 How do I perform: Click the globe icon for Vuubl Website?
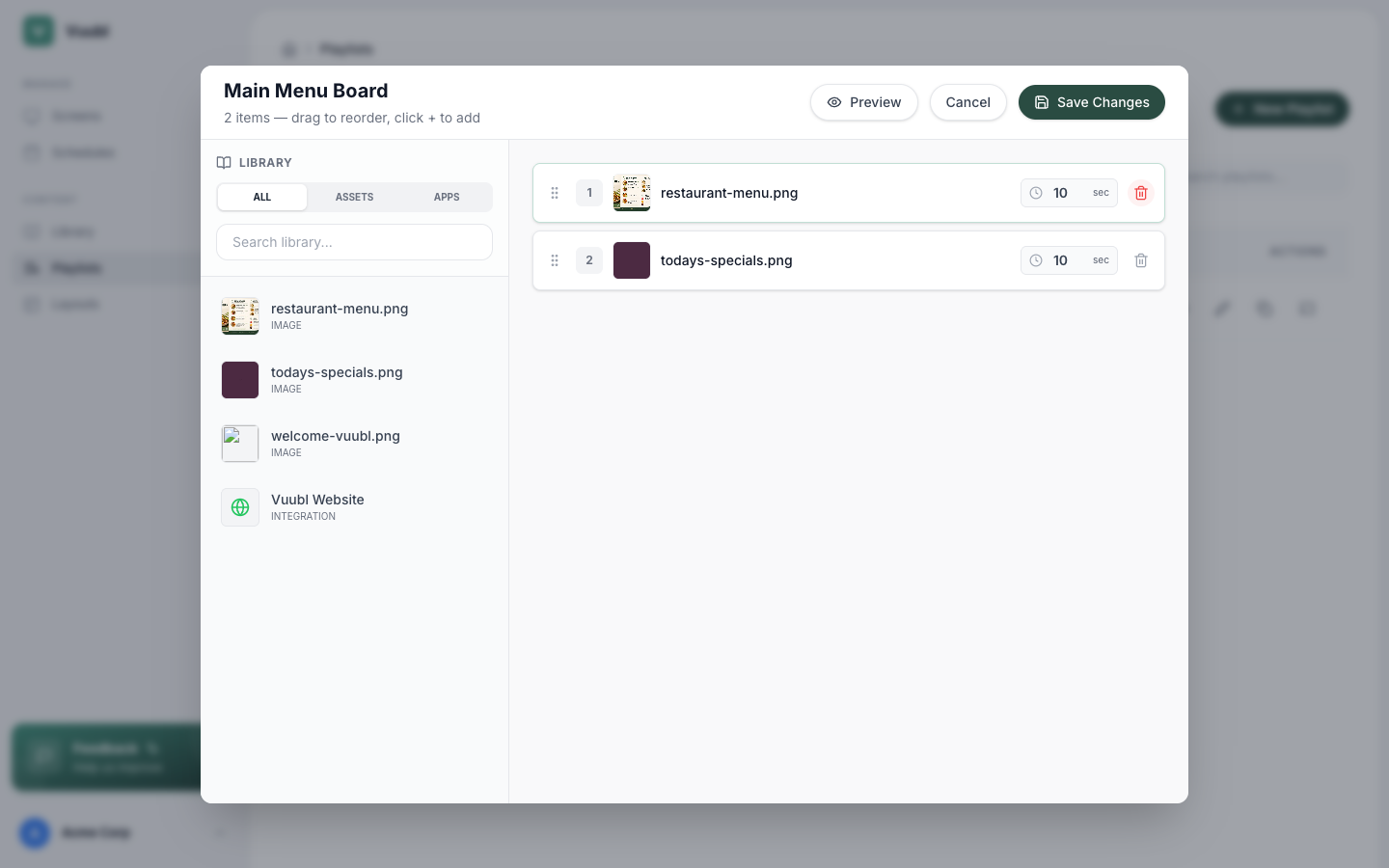(240, 507)
